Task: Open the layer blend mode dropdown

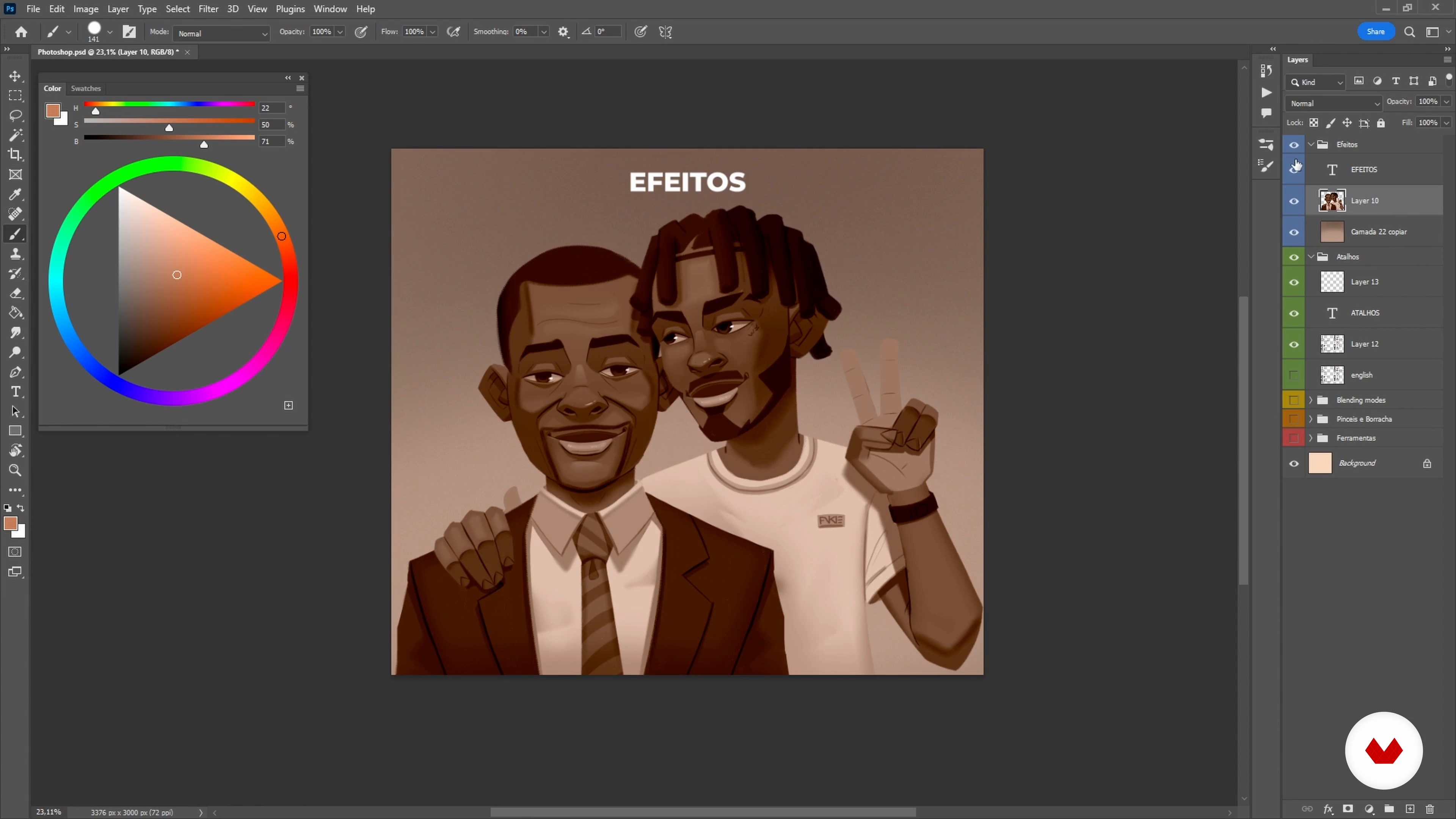Action: pyautogui.click(x=1334, y=104)
